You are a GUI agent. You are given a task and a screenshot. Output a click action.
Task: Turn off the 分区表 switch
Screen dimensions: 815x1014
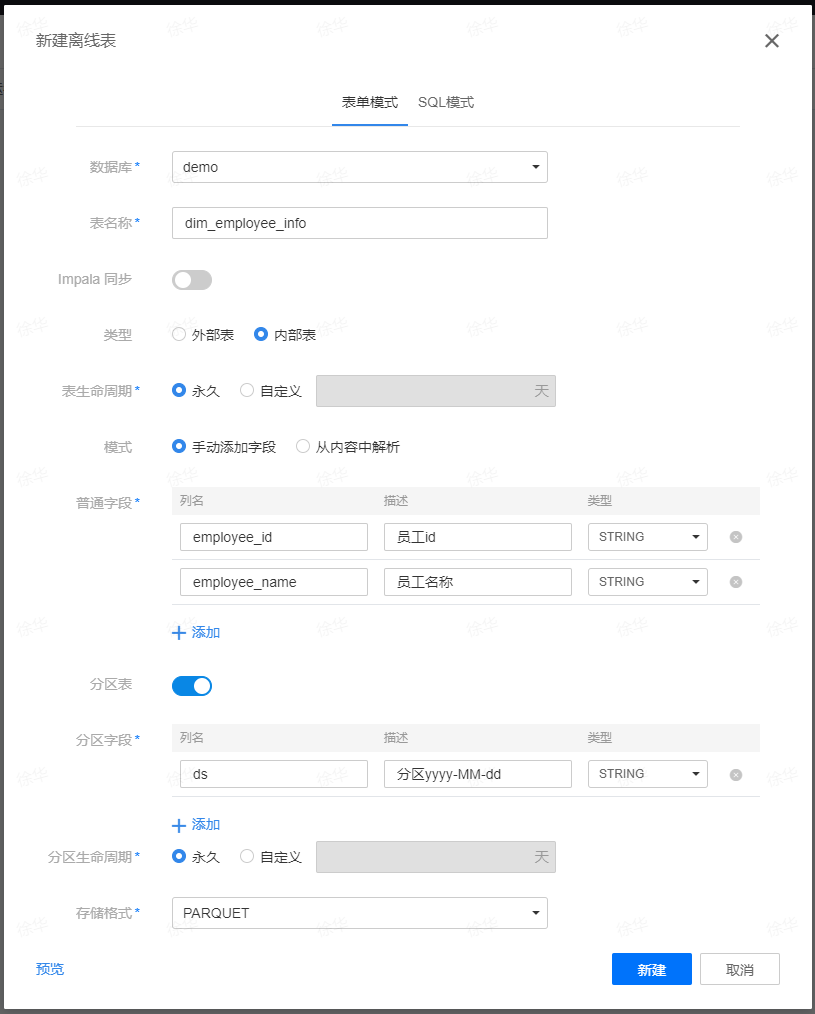click(x=192, y=686)
